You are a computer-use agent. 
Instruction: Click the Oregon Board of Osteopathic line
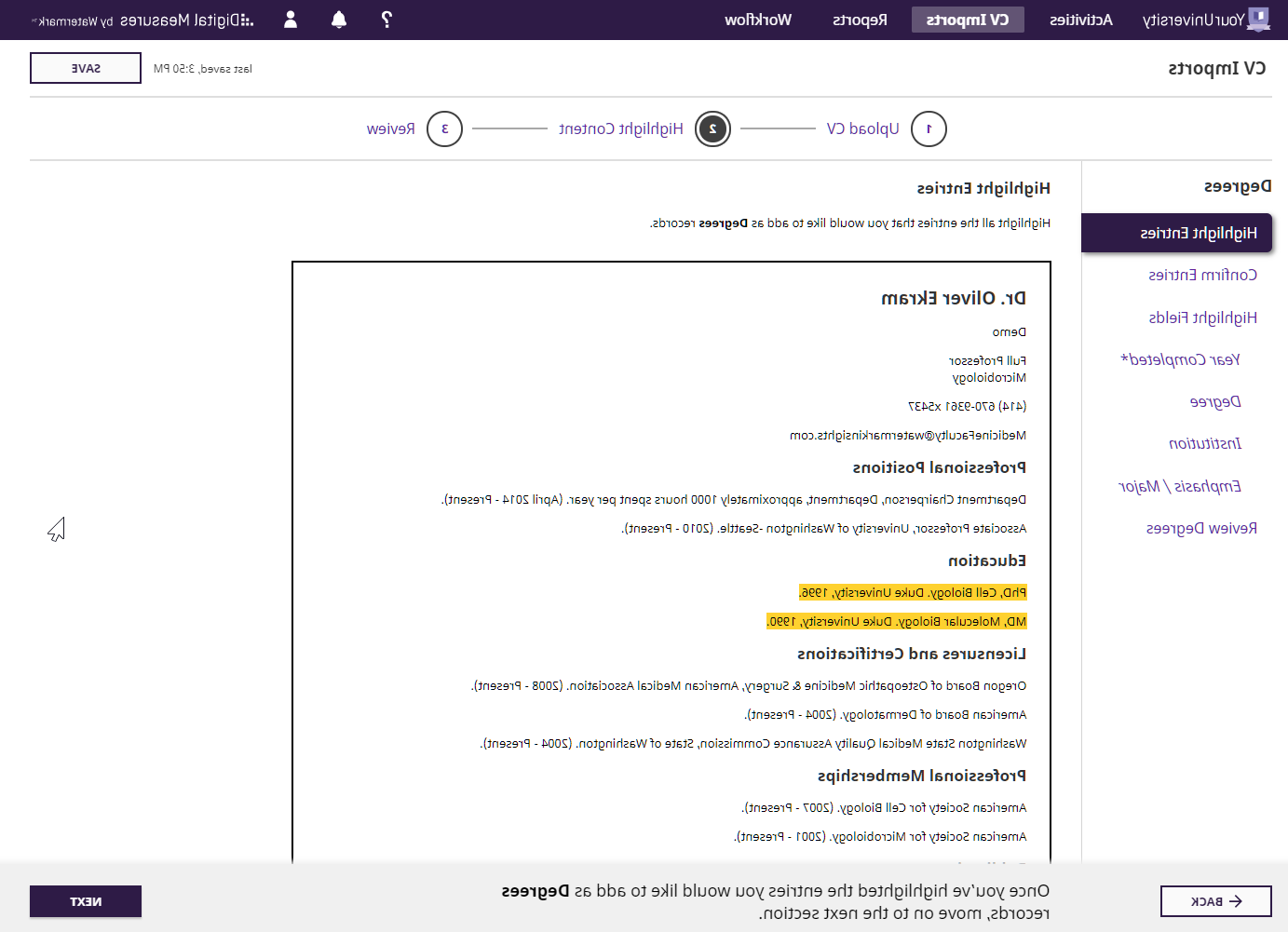click(749, 685)
